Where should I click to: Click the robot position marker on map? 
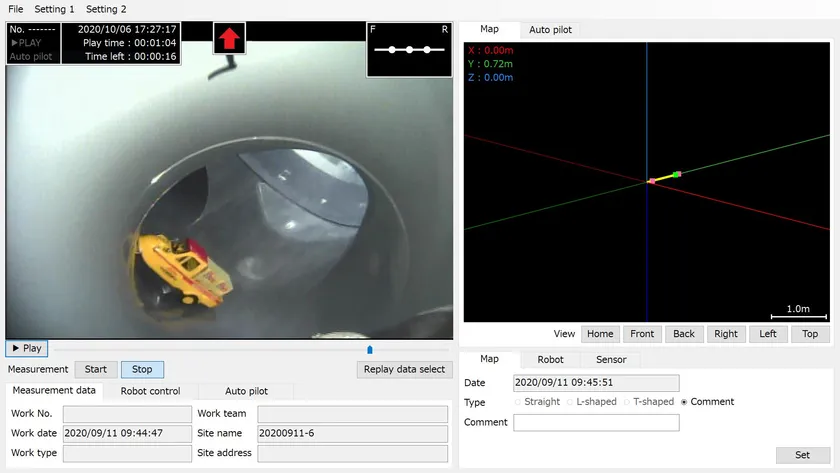pyautogui.click(x=664, y=178)
